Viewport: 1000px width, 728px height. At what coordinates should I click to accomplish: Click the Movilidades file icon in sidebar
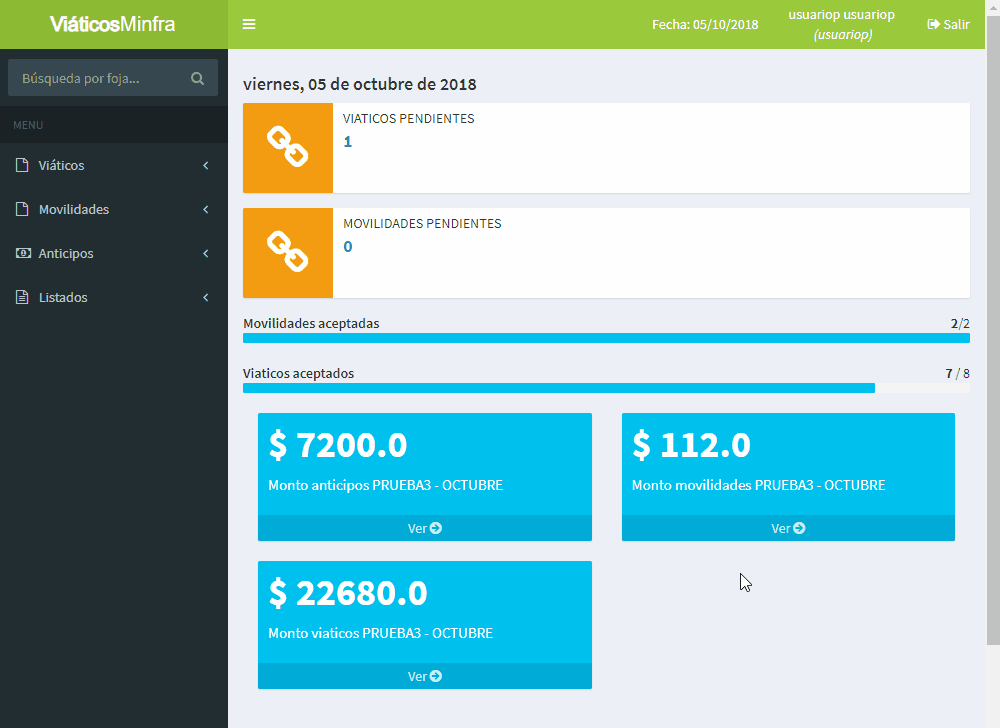point(22,209)
